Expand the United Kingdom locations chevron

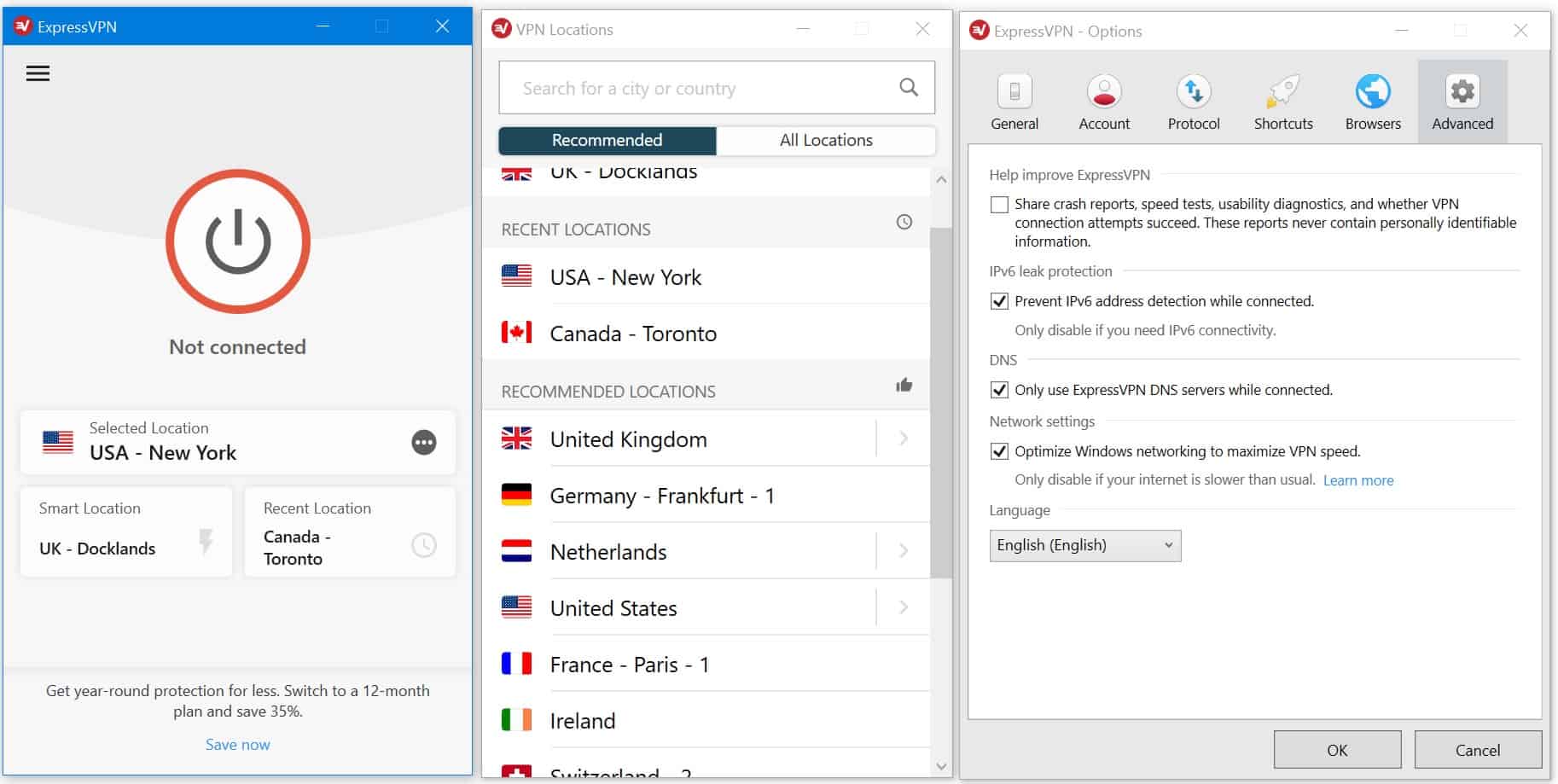(904, 438)
